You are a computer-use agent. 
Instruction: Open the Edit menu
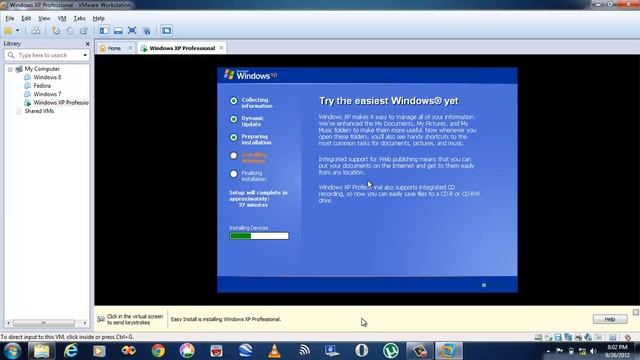pos(26,18)
